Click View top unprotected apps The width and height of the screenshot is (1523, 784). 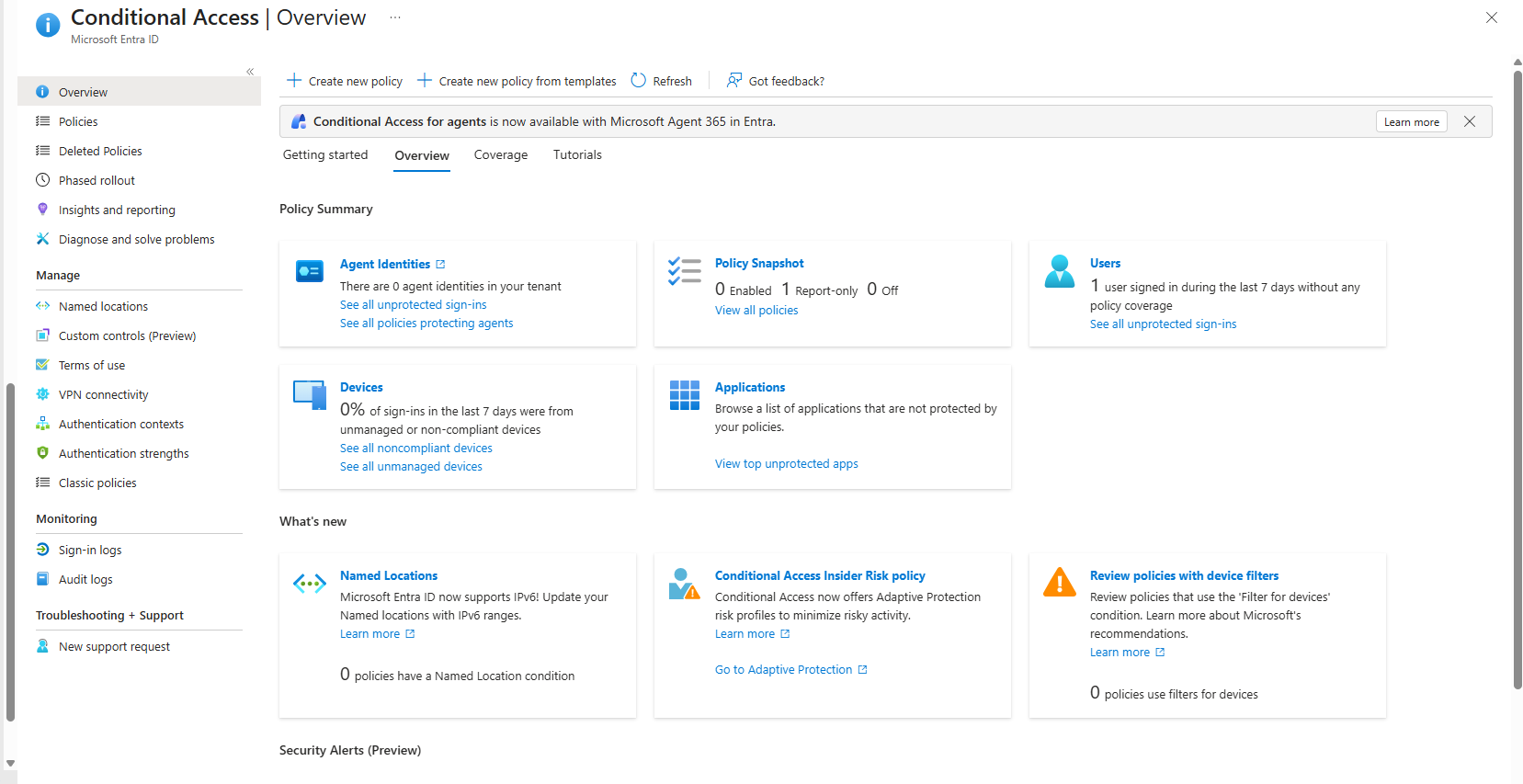pyautogui.click(x=787, y=463)
